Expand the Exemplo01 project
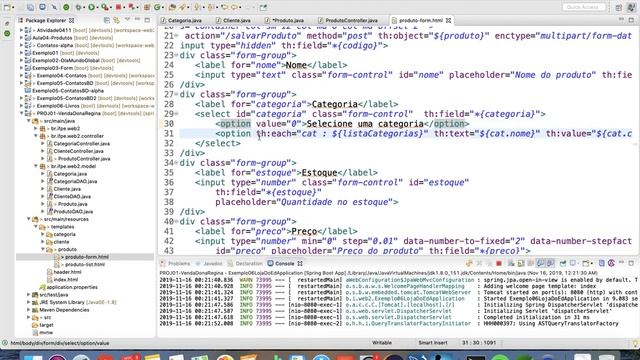The image size is (640, 360). coord(21,53)
